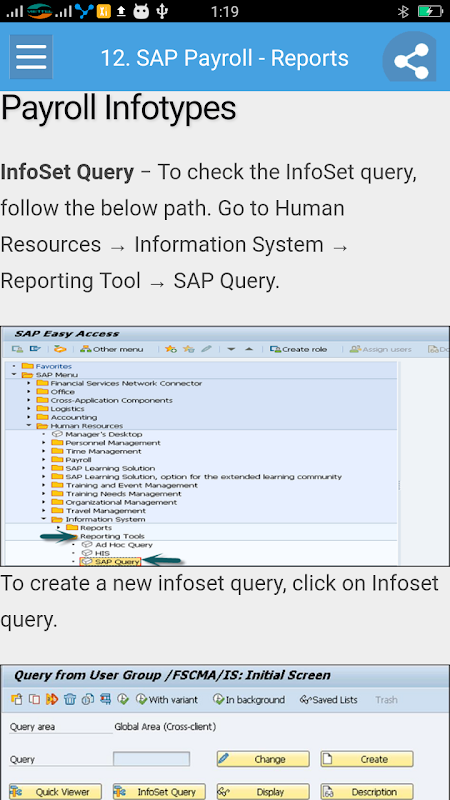
Task: Select SAP Learning Solution extended community folder
Action: click(197, 477)
